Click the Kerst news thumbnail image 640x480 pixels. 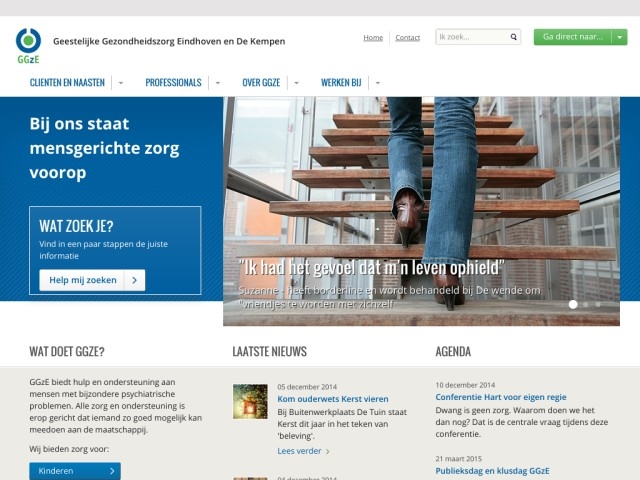pos(250,401)
